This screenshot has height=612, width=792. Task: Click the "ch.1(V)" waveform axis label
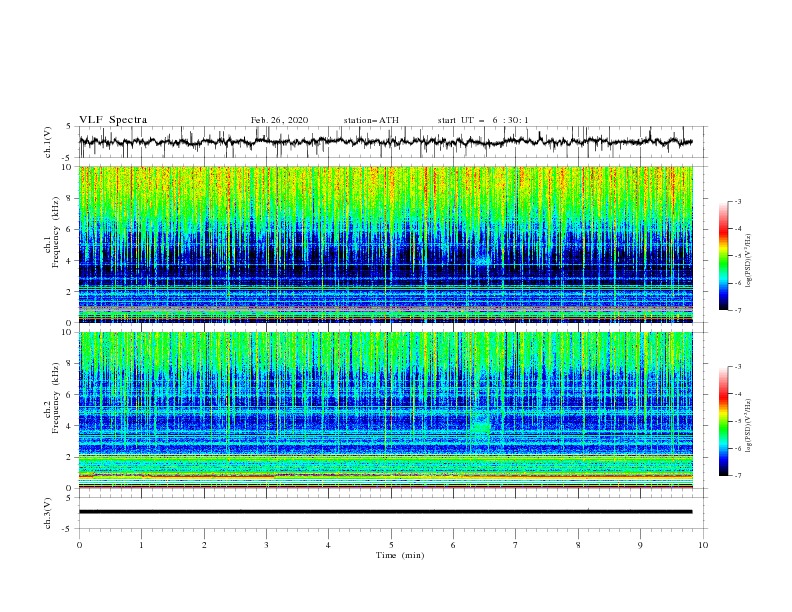[48, 142]
